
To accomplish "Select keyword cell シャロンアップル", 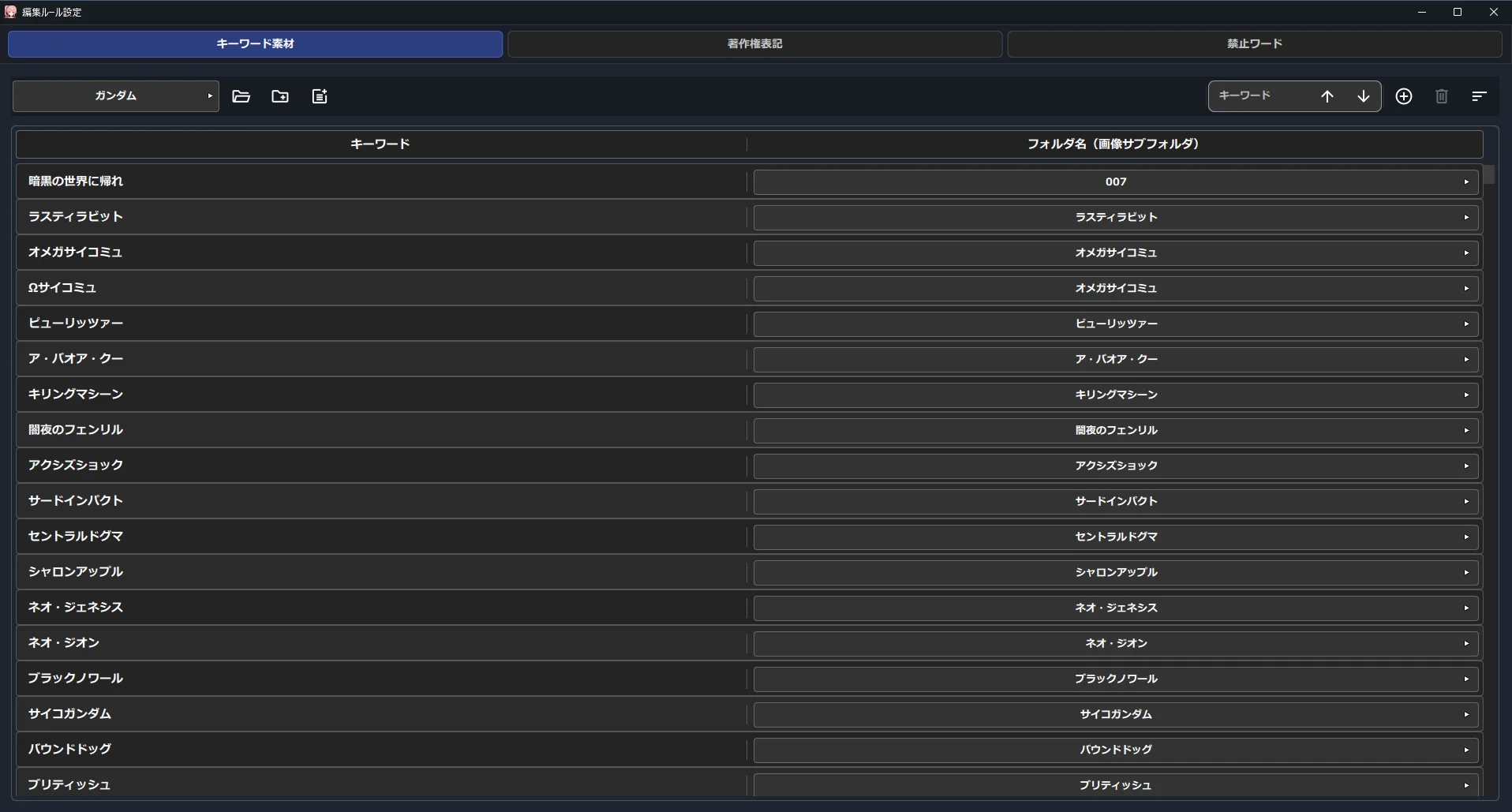I will pos(381,572).
